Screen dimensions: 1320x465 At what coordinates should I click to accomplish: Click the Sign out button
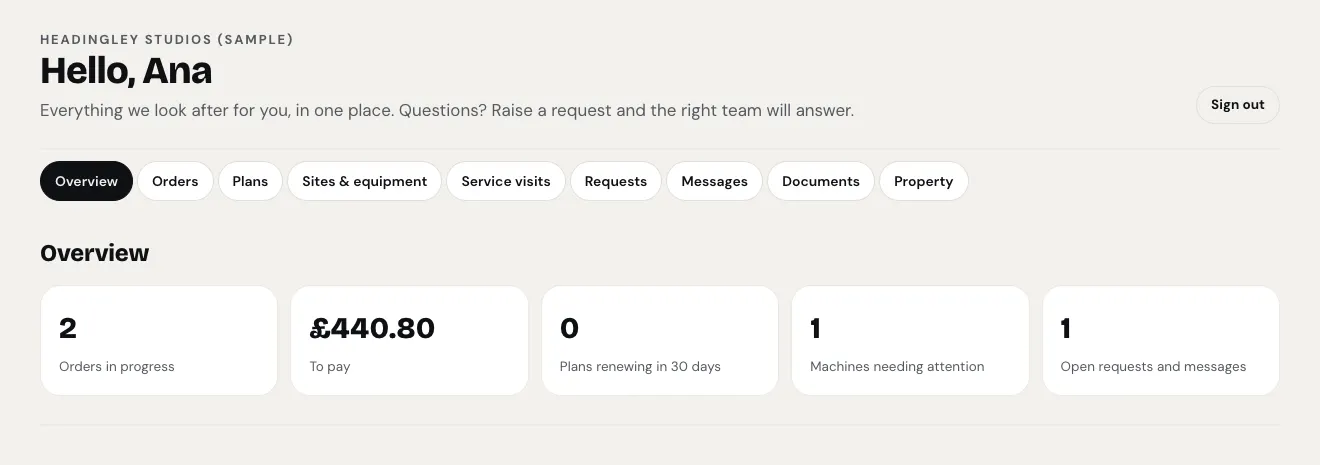point(1237,105)
